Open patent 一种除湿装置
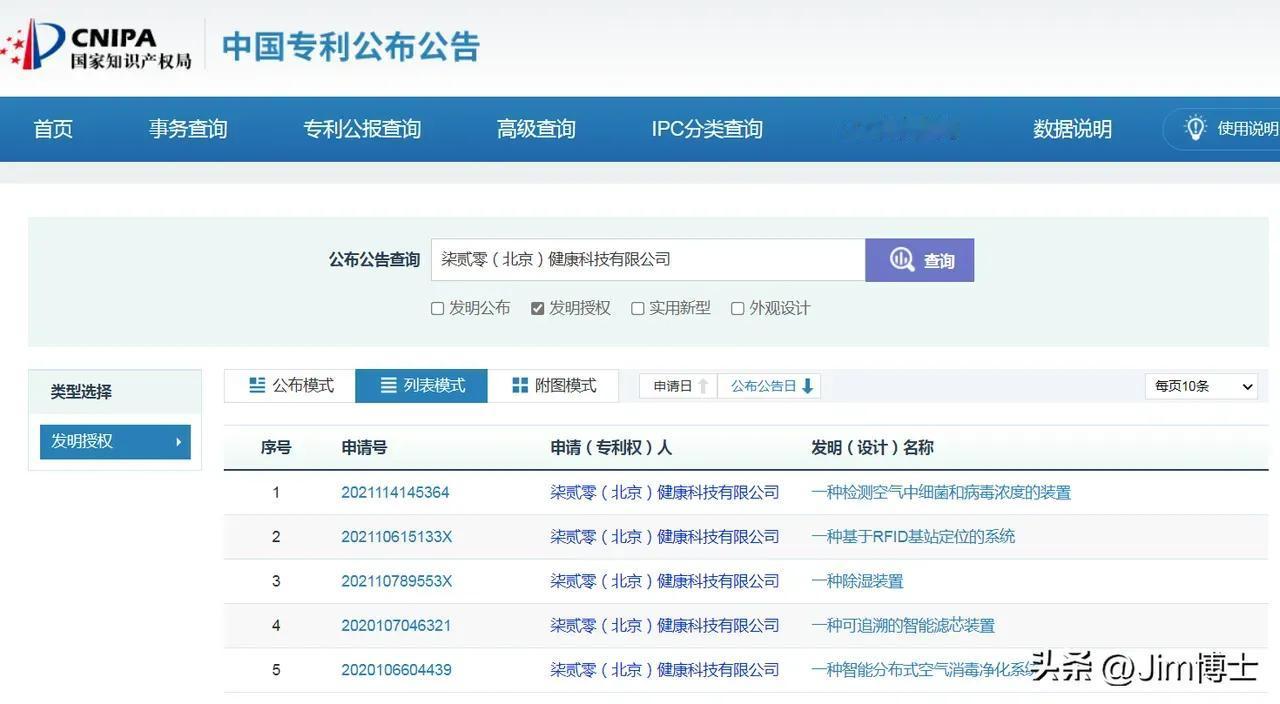 [x=857, y=581]
